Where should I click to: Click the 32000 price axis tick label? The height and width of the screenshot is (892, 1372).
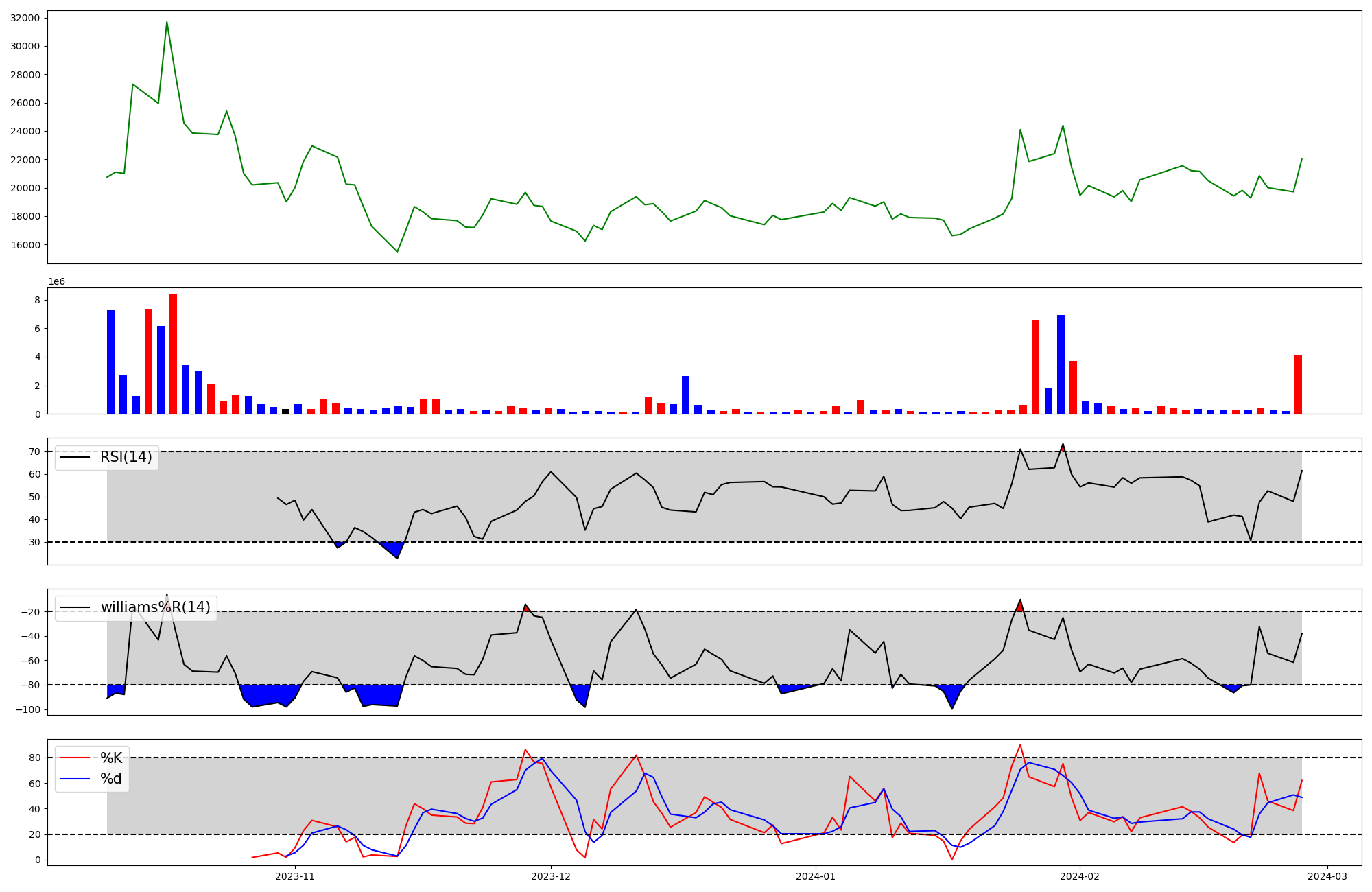click(x=25, y=18)
